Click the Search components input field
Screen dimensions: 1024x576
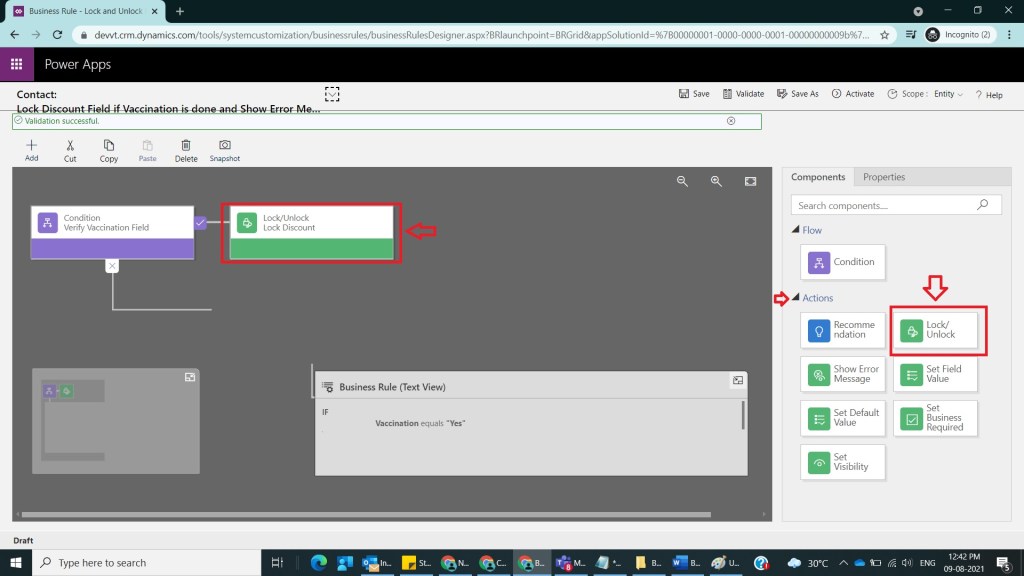[885, 205]
